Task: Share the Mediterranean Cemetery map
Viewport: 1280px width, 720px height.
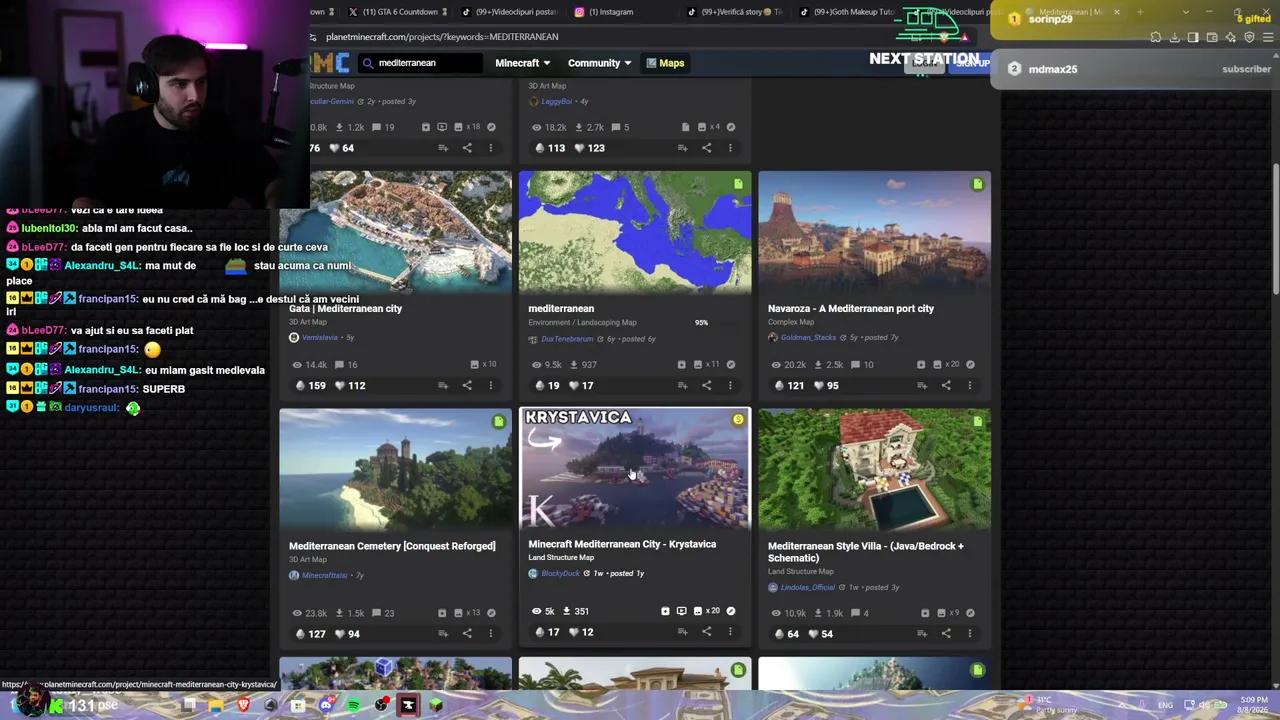Action: coord(467,633)
